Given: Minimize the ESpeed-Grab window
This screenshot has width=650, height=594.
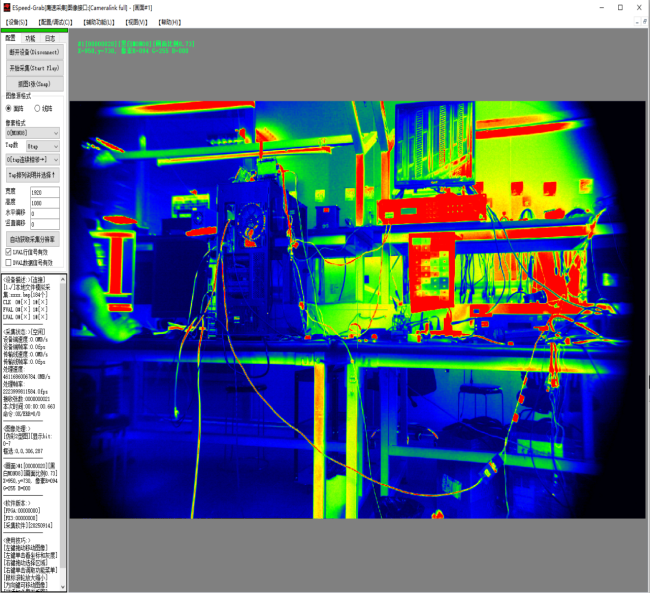Looking at the screenshot, I should coord(601,7).
